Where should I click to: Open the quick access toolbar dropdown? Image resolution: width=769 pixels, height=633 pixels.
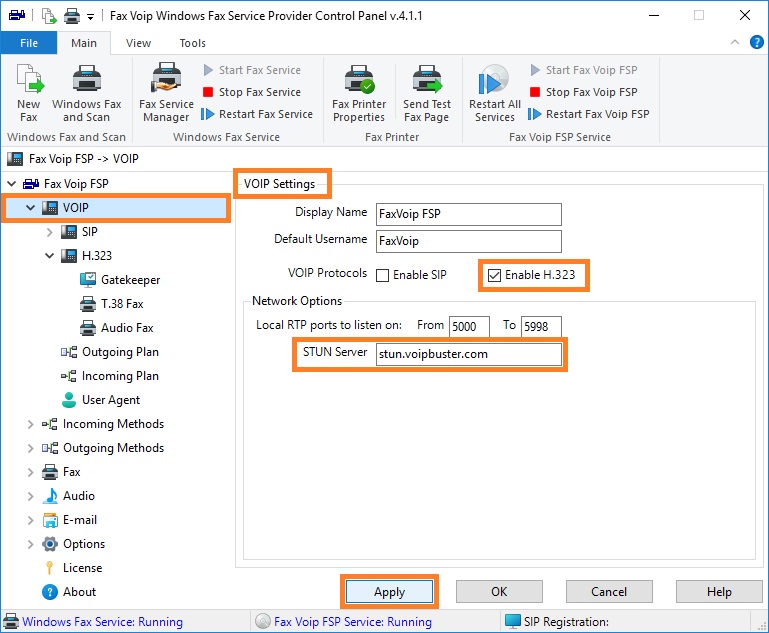point(90,17)
